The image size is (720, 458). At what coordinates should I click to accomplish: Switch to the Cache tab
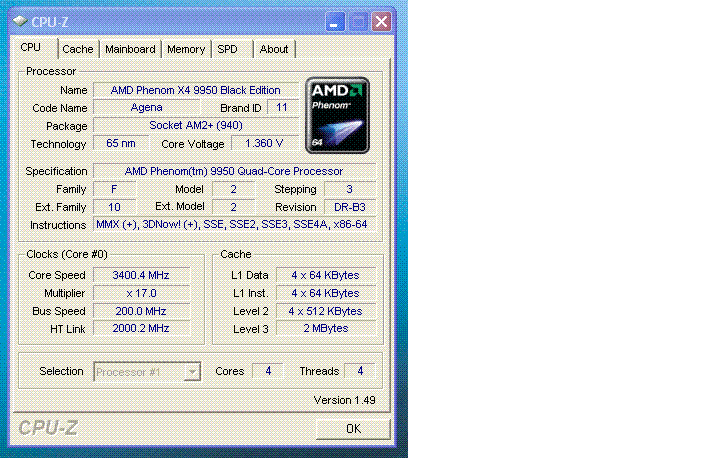tap(78, 49)
